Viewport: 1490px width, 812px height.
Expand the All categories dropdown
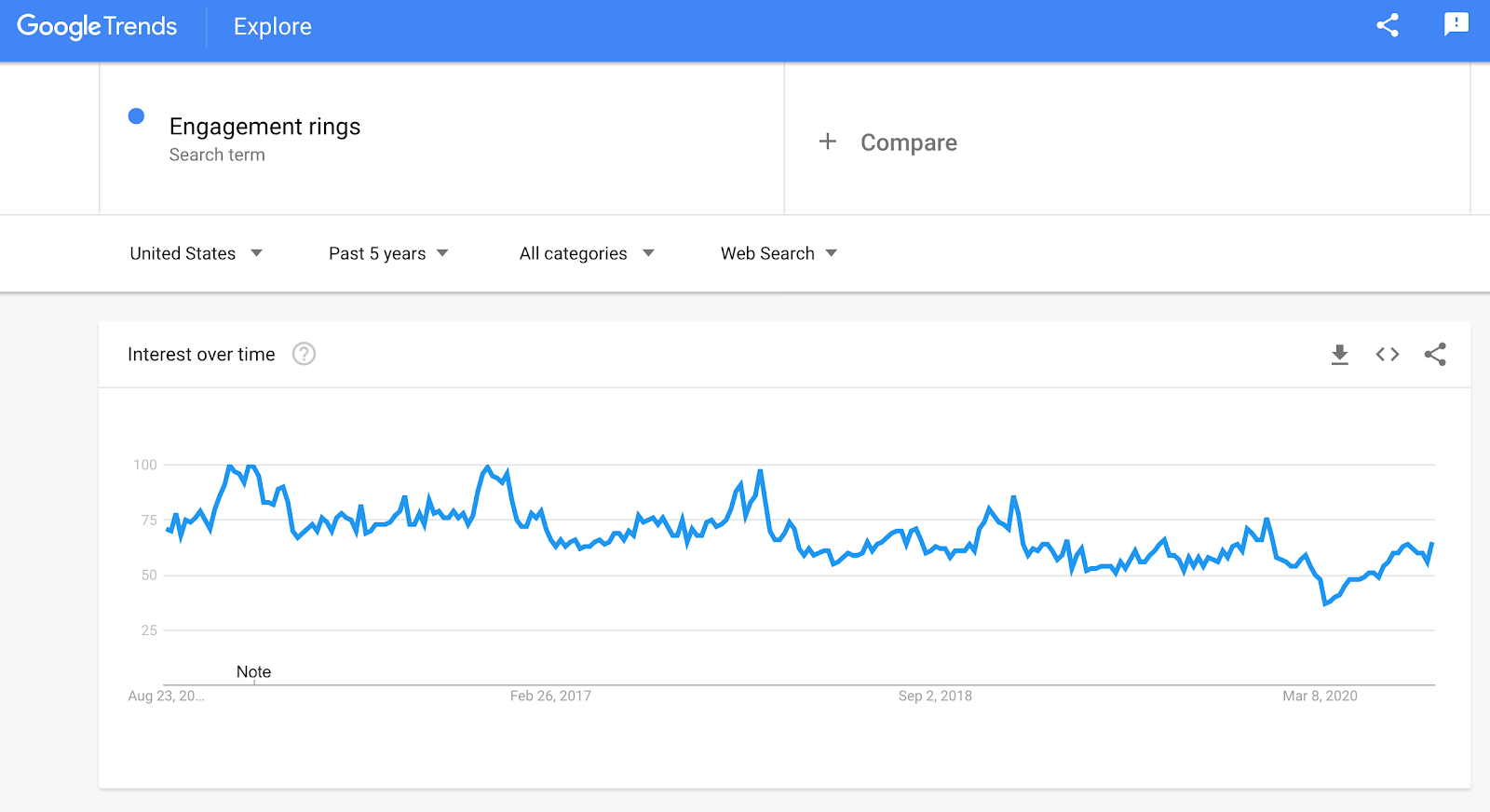coord(587,253)
